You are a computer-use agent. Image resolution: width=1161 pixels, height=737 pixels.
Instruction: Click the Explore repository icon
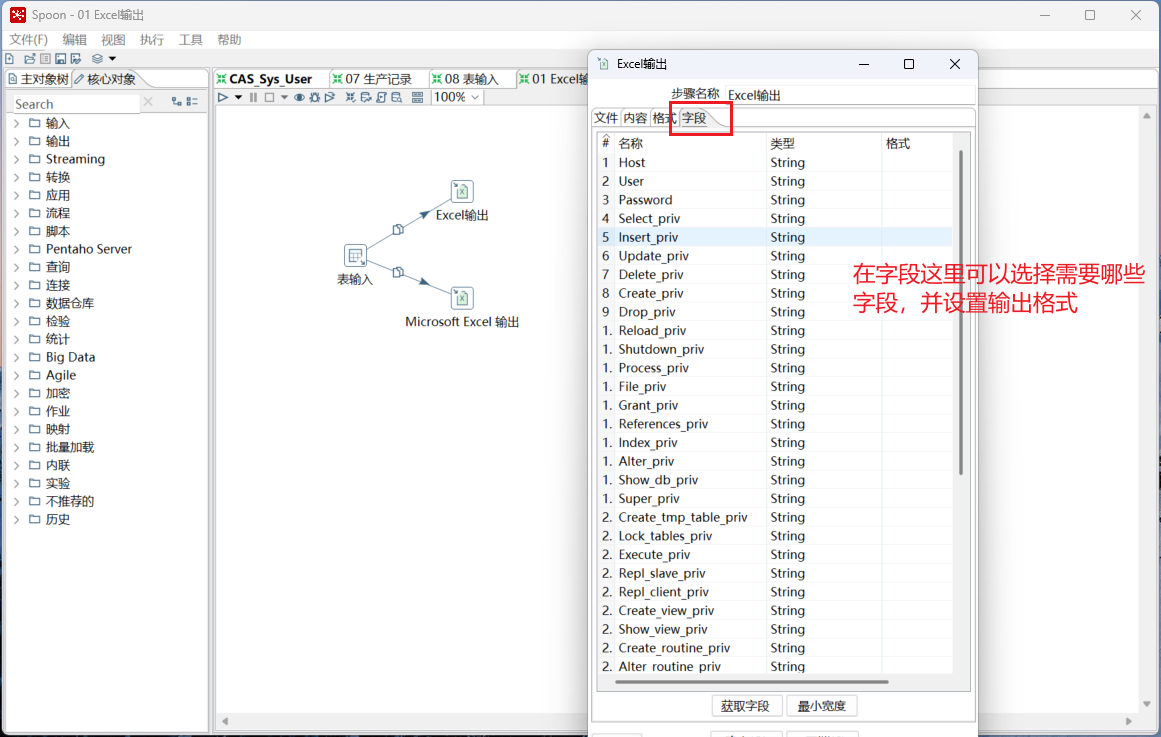45,59
